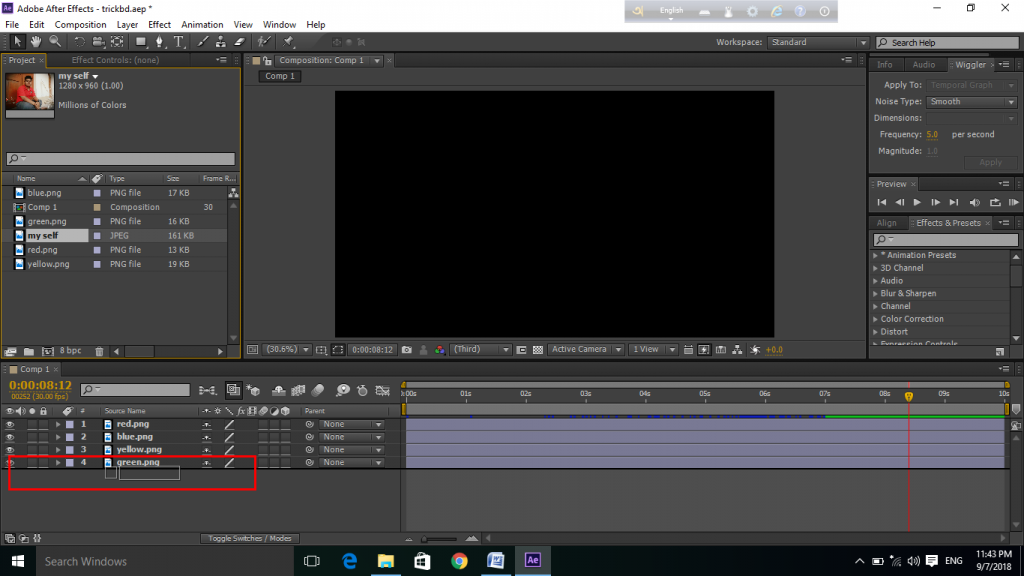Click the Comp 1 breadcrumb button

(280, 76)
